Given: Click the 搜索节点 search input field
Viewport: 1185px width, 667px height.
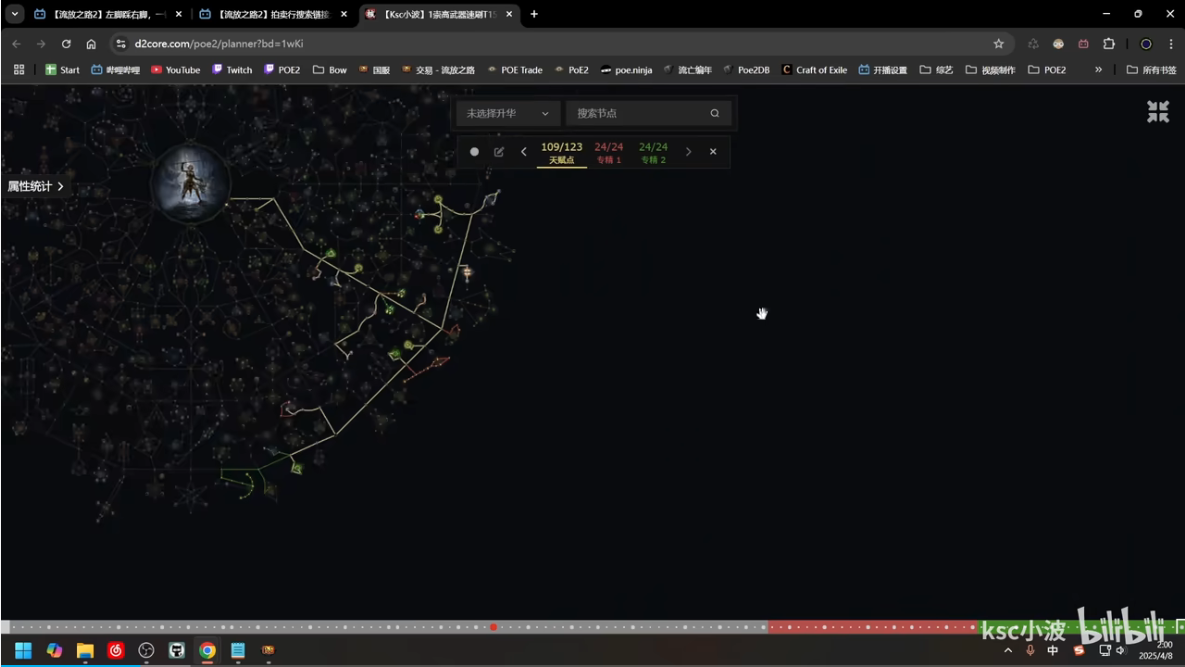Looking at the screenshot, I should pos(638,113).
